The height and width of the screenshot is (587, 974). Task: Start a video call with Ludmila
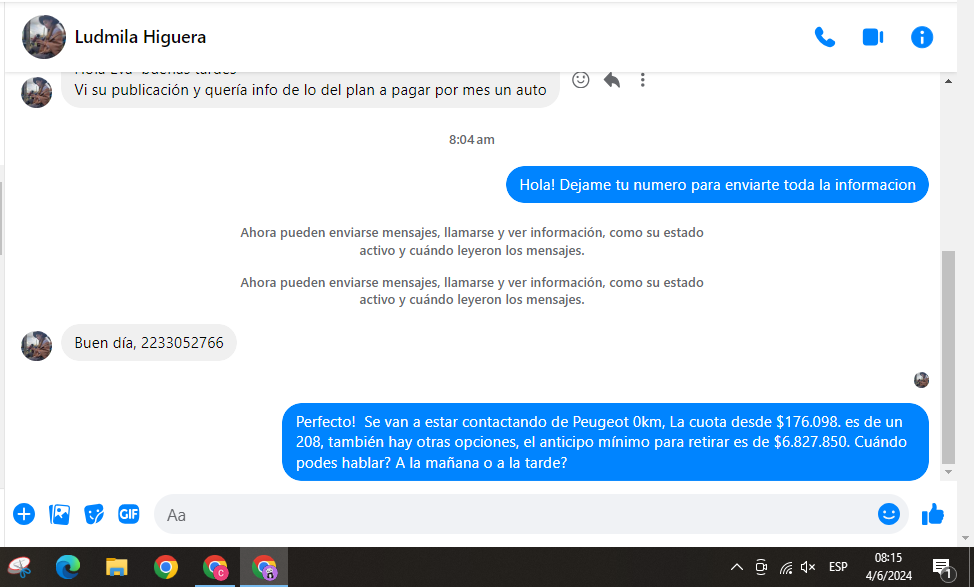point(872,38)
